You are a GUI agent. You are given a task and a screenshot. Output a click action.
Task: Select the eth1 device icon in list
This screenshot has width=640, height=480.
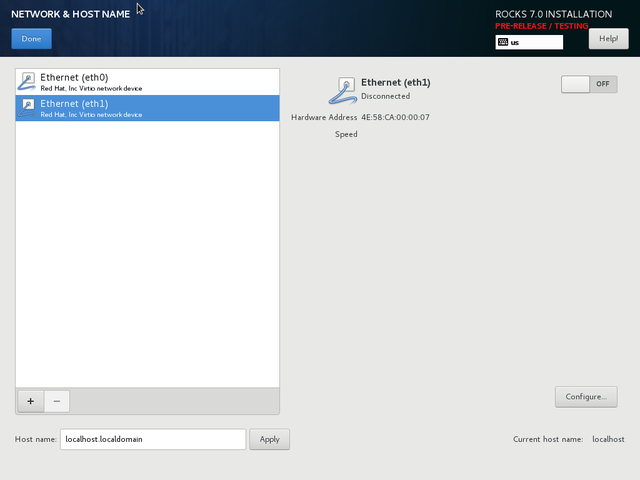point(27,108)
